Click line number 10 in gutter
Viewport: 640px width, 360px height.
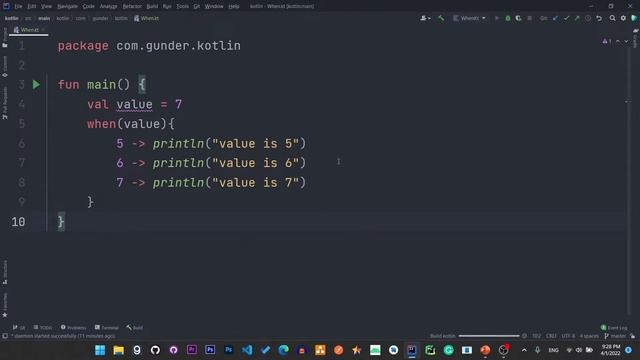point(18,222)
